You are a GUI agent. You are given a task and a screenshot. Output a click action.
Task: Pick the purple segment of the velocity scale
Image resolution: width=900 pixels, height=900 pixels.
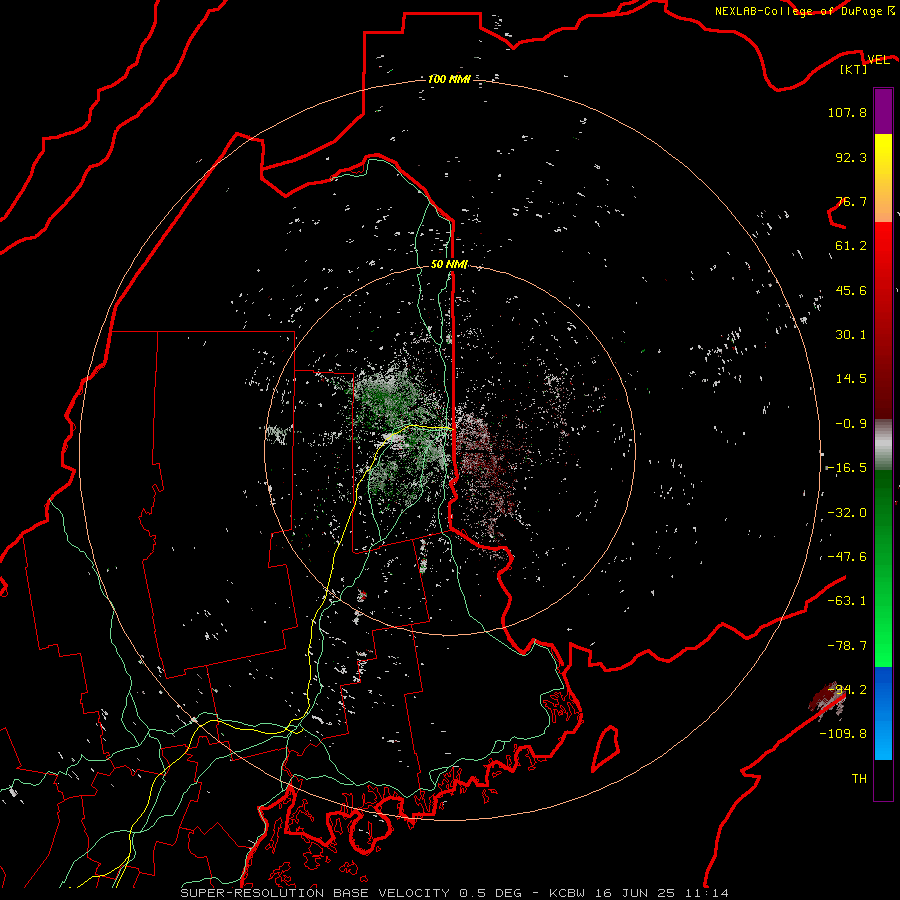[x=883, y=111]
